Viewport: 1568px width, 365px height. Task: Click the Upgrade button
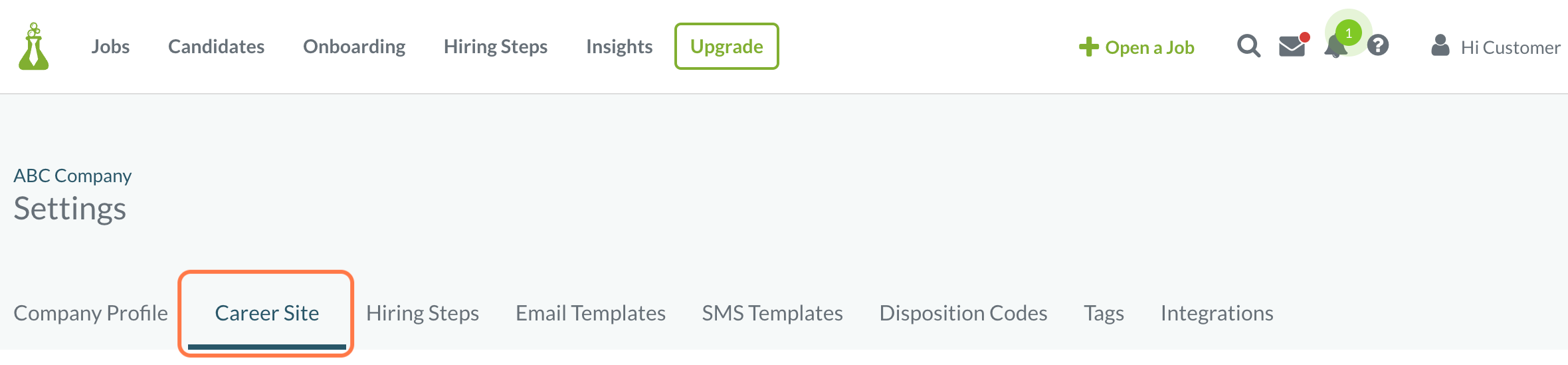(x=727, y=47)
